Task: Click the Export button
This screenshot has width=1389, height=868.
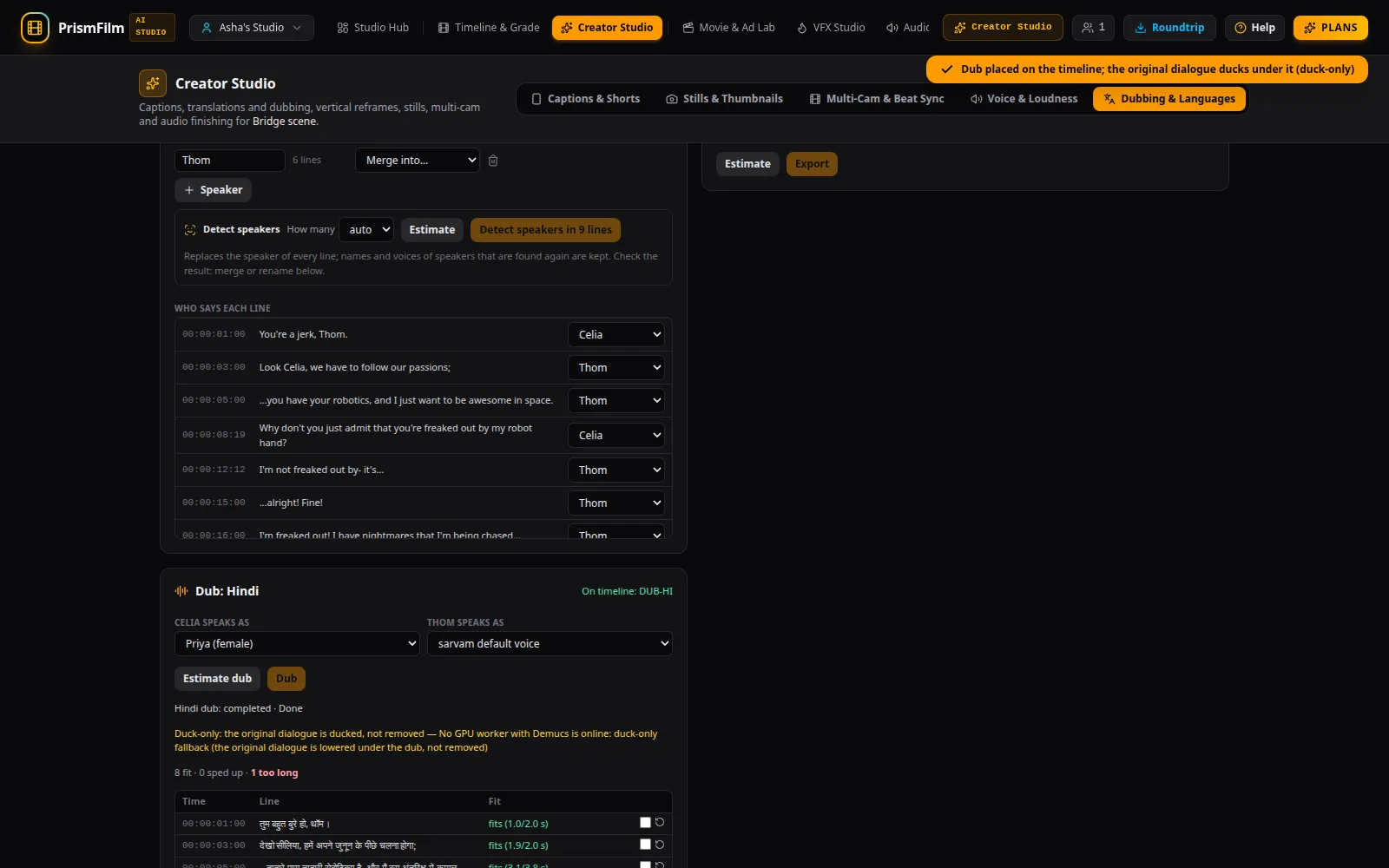Action: [812, 164]
